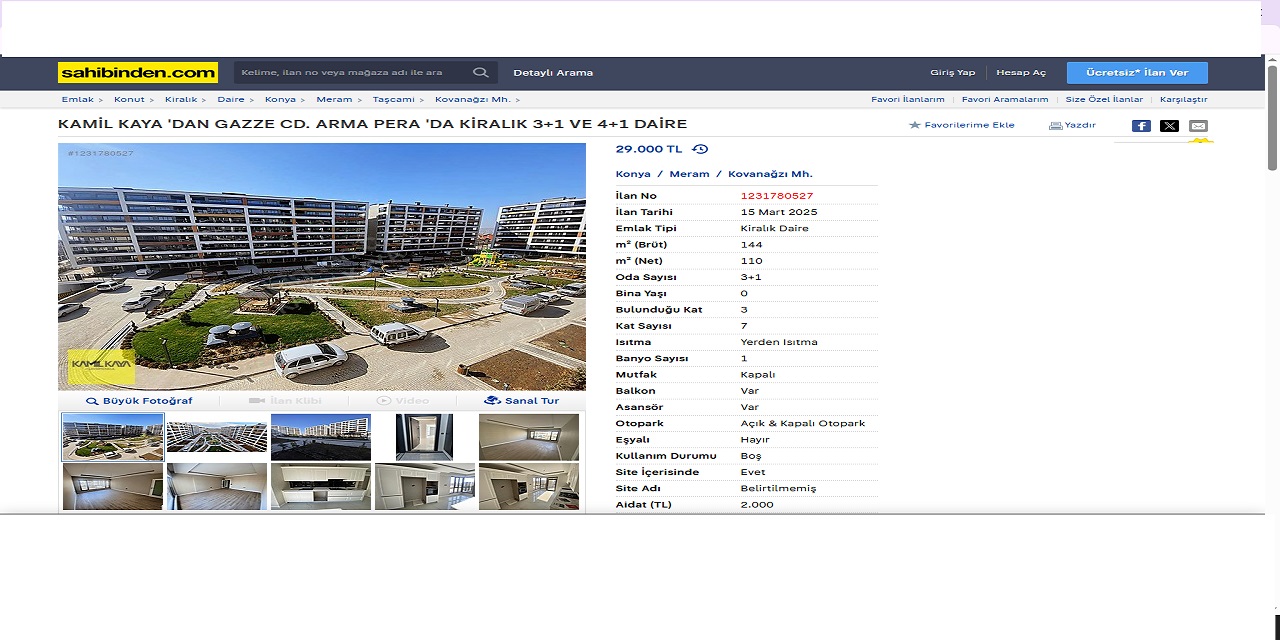
Task: Click Belirtilmemiş value
Action: tap(779, 488)
